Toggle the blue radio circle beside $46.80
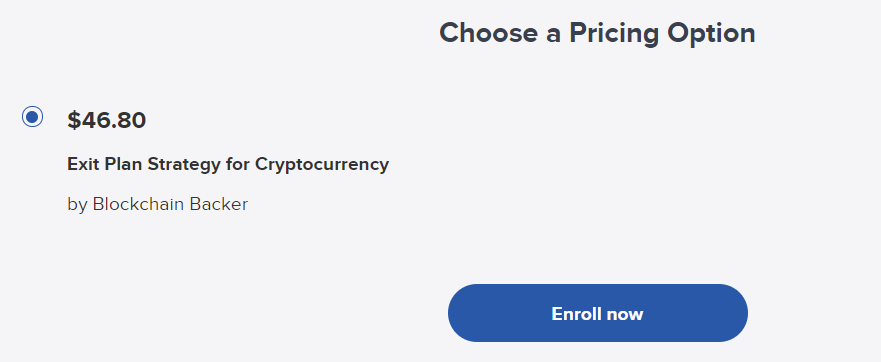 tap(33, 116)
